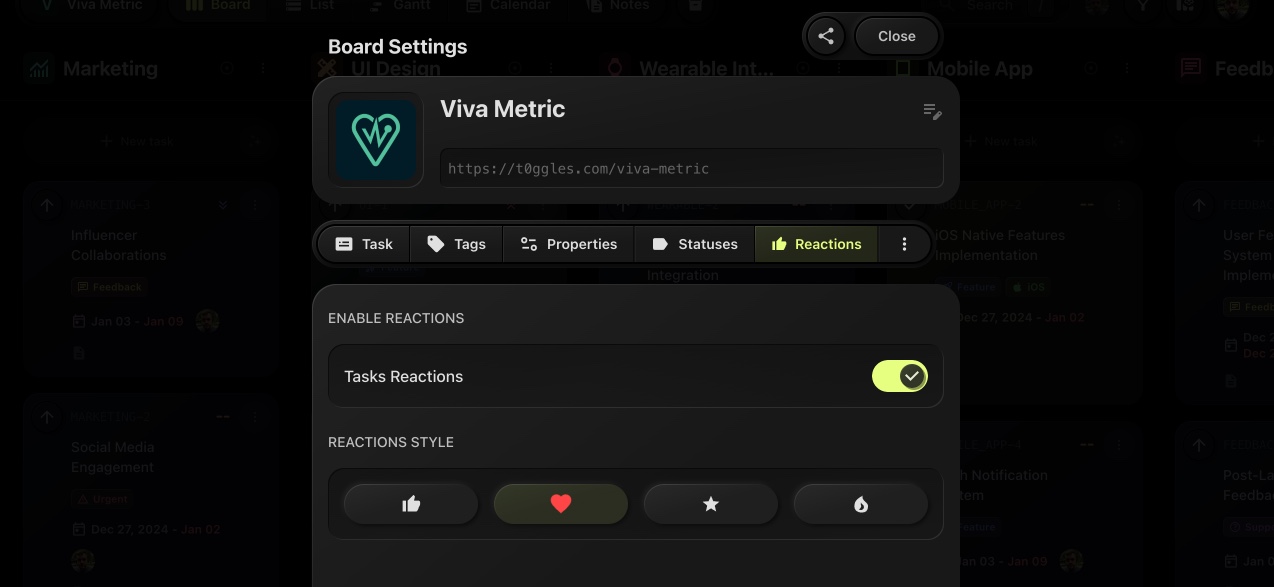Image resolution: width=1274 pixels, height=587 pixels.
Task: Choose the fire reaction style
Action: tap(861, 504)
